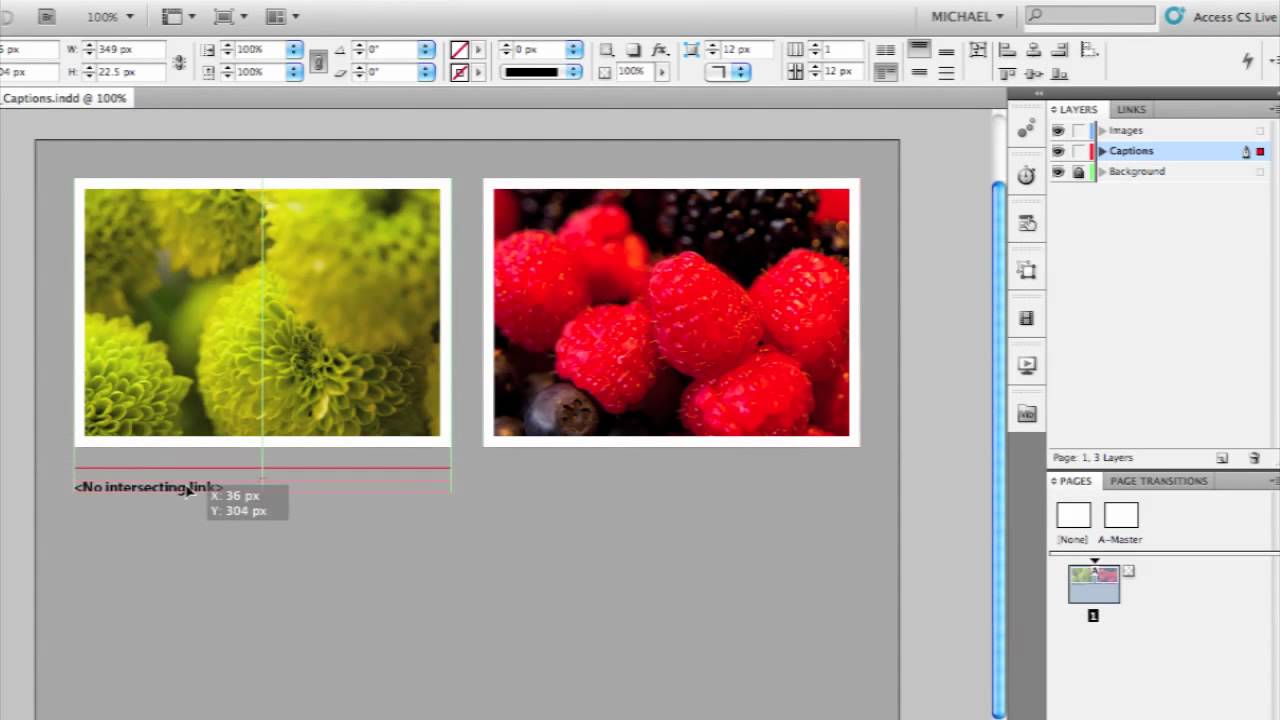1280x720 pixels.
Task: Click the Stroke color swatch in the control panel
Action: click(459, 73)
